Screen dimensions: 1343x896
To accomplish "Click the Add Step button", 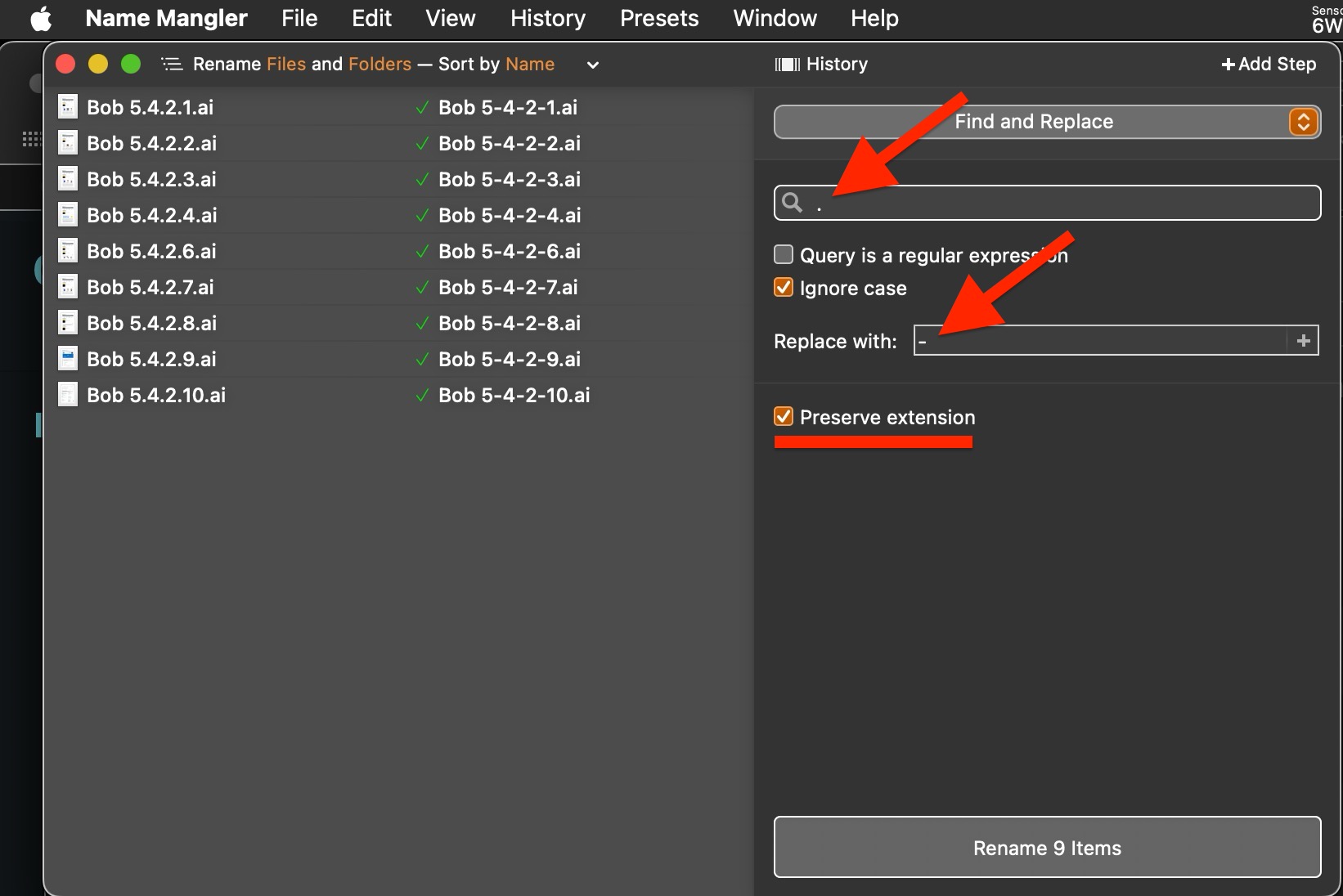I will pos(1269,64).
